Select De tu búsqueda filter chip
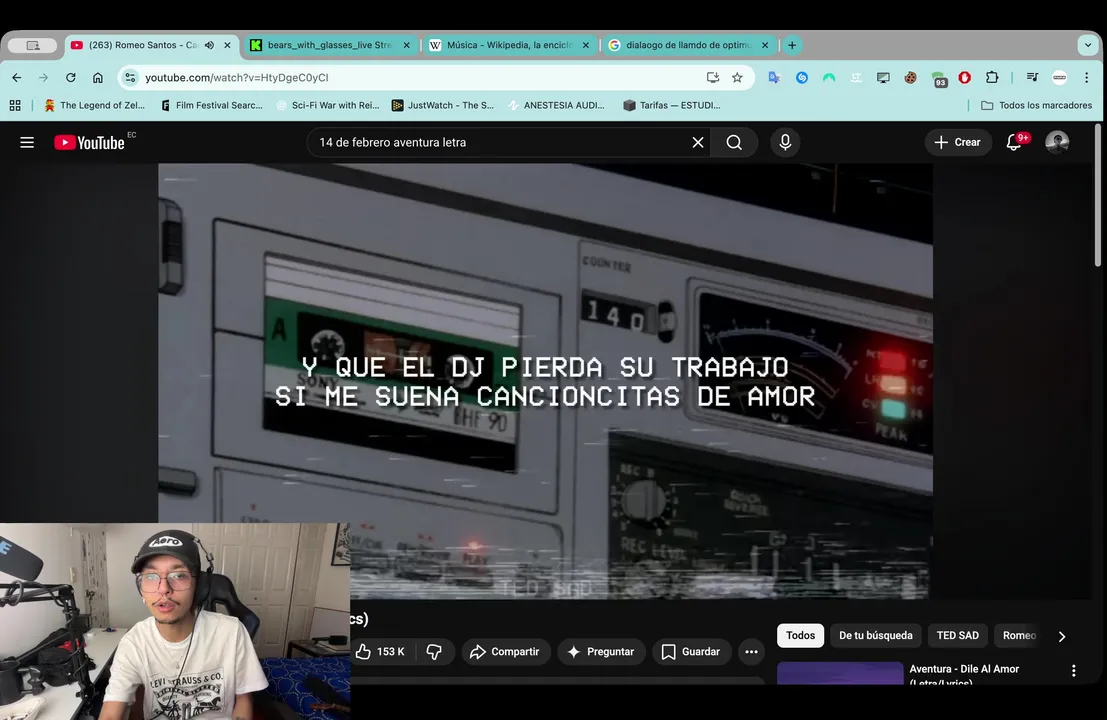The width and height of the screenshot is (1107, 720). [x=875, y=635]
